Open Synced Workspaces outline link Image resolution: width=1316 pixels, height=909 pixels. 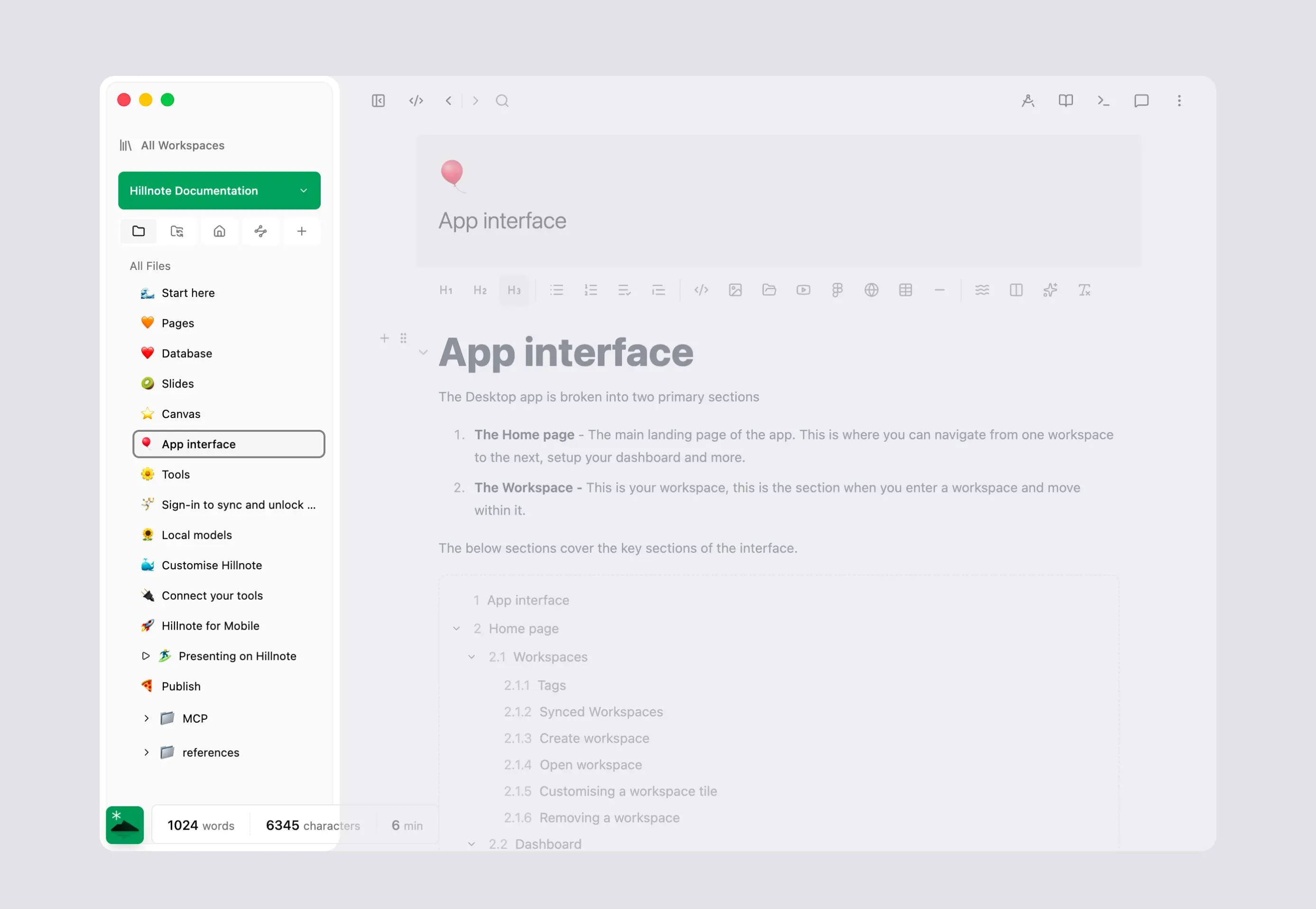click(x=601, y=711)
